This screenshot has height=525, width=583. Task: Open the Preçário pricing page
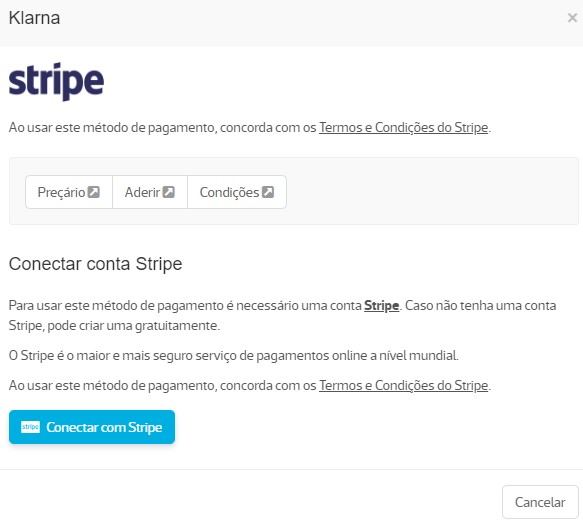point(69,192)
